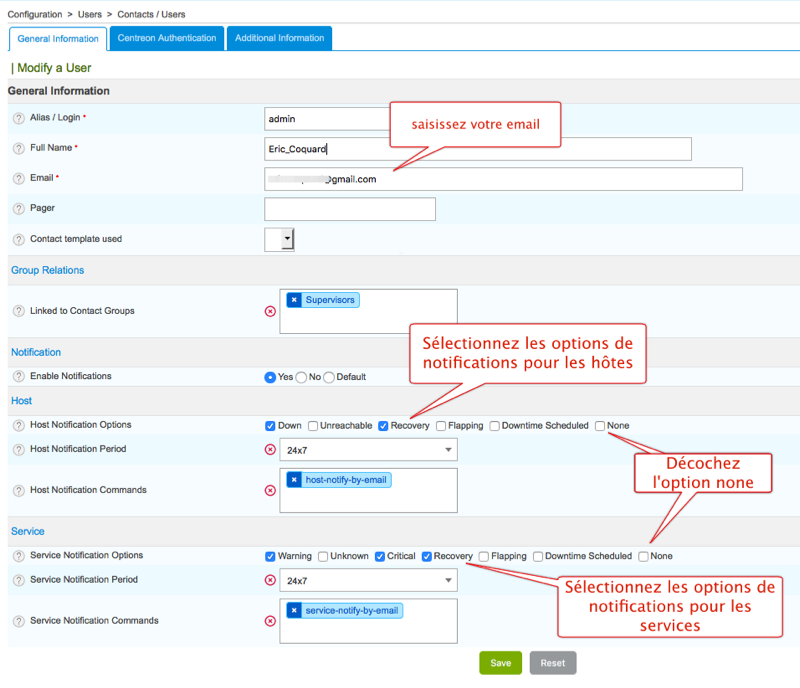This screenshot has height=688, width=800.
Task: Click the green Save button
Action: (500, 663)
